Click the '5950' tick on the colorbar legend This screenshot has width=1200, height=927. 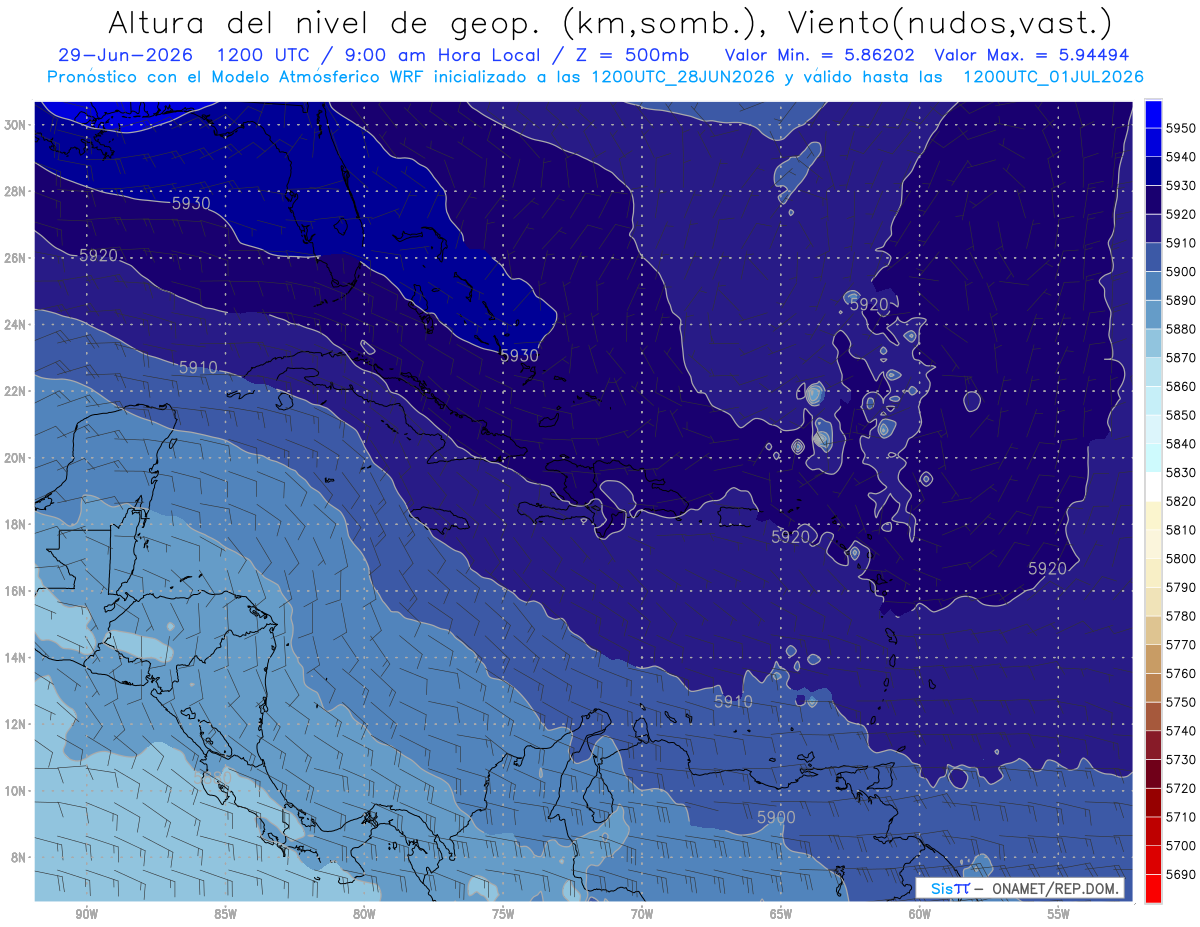pyautogui.click(x=1180, y=128)
